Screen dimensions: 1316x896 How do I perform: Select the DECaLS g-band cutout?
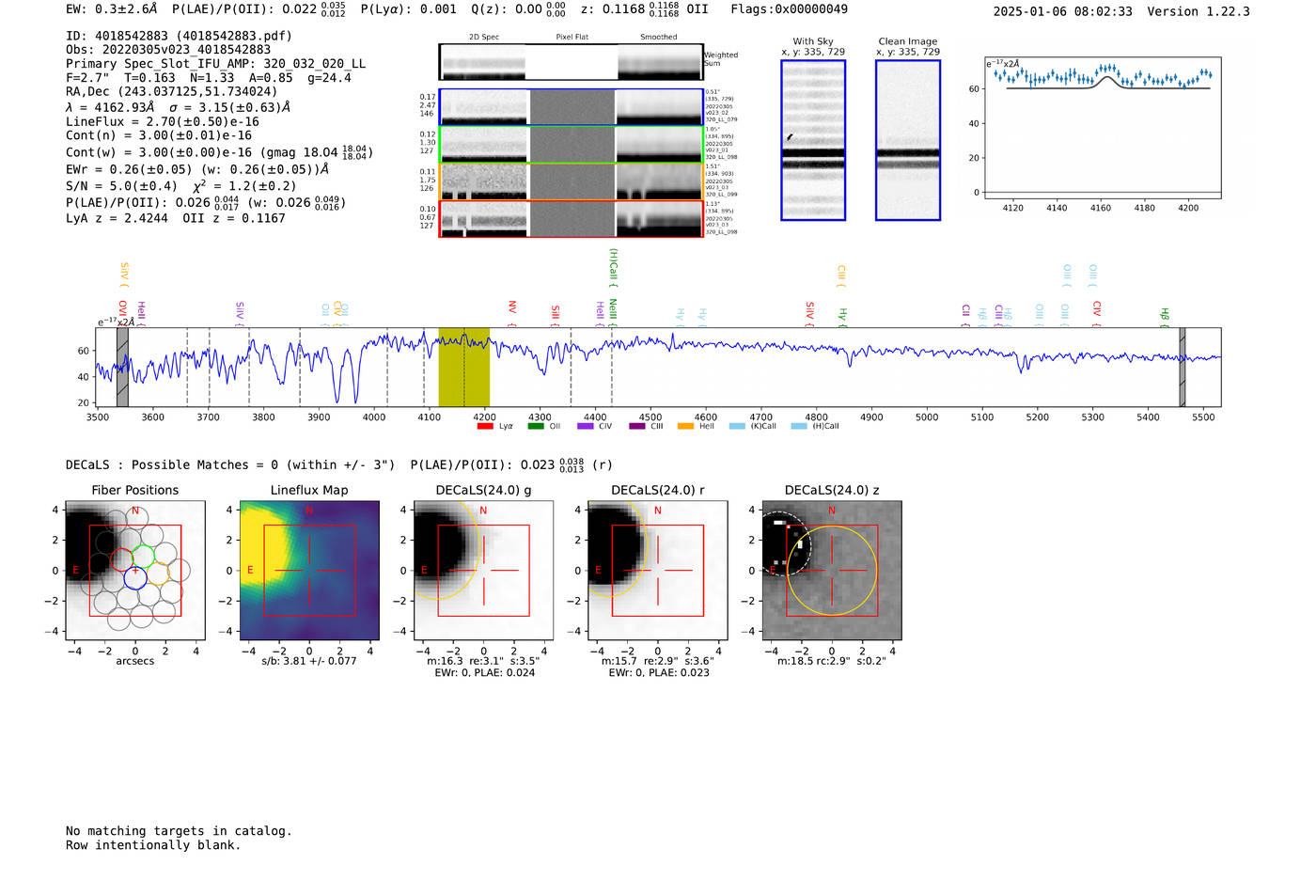[x=484, y=571]
